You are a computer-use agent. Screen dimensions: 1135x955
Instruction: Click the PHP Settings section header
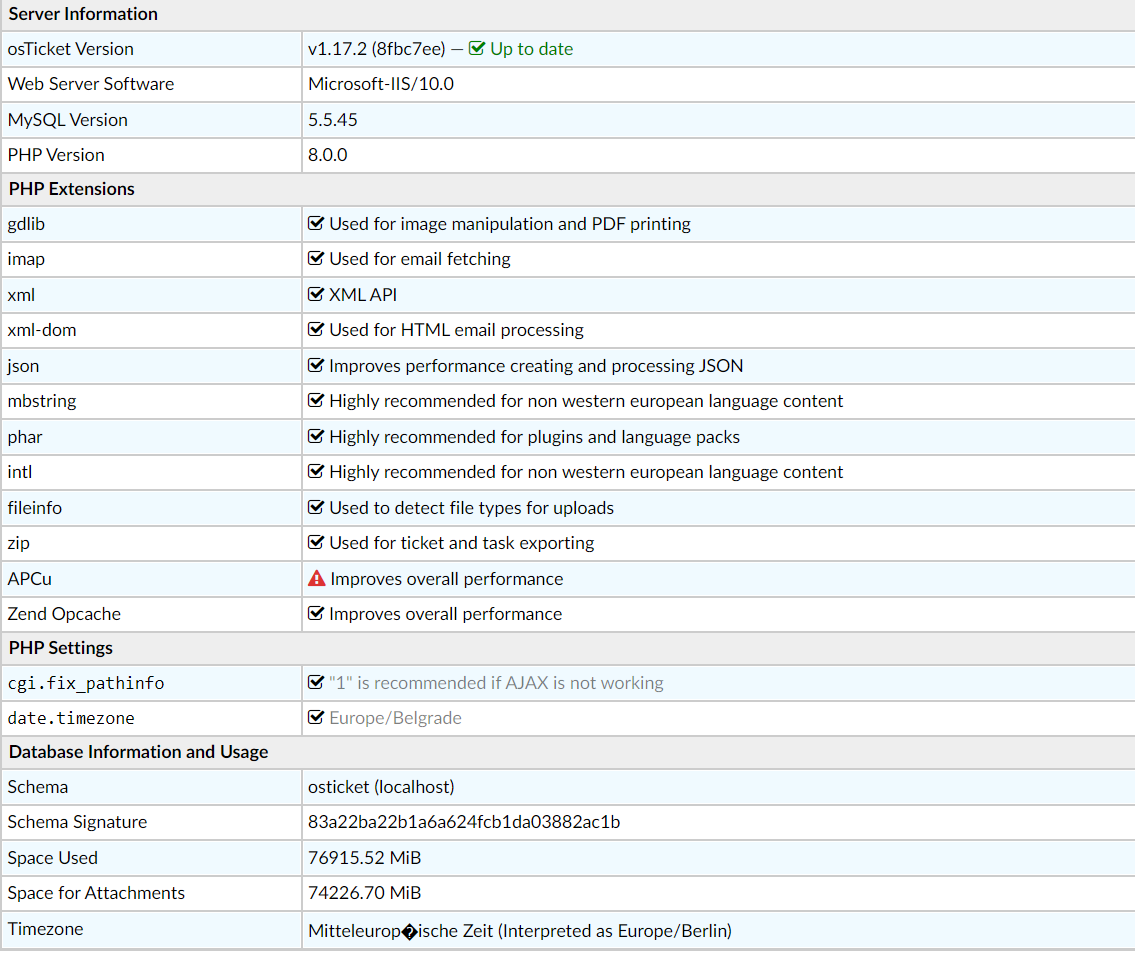[x=60, y=648]
